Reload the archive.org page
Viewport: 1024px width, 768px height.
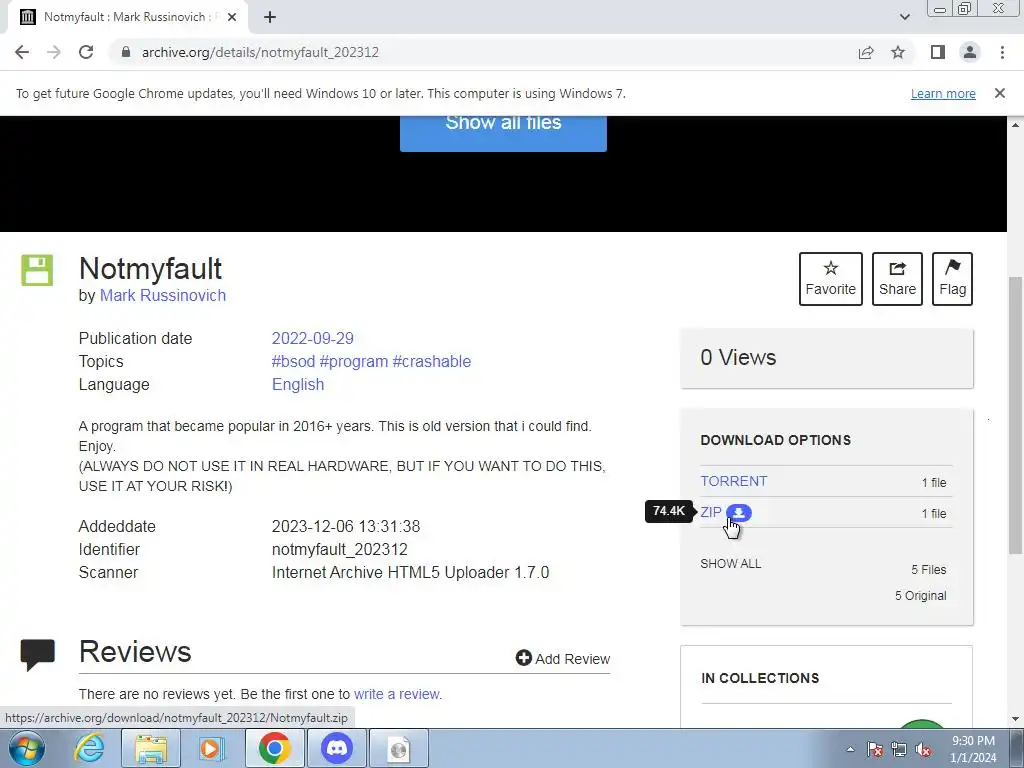coord(86,52)
